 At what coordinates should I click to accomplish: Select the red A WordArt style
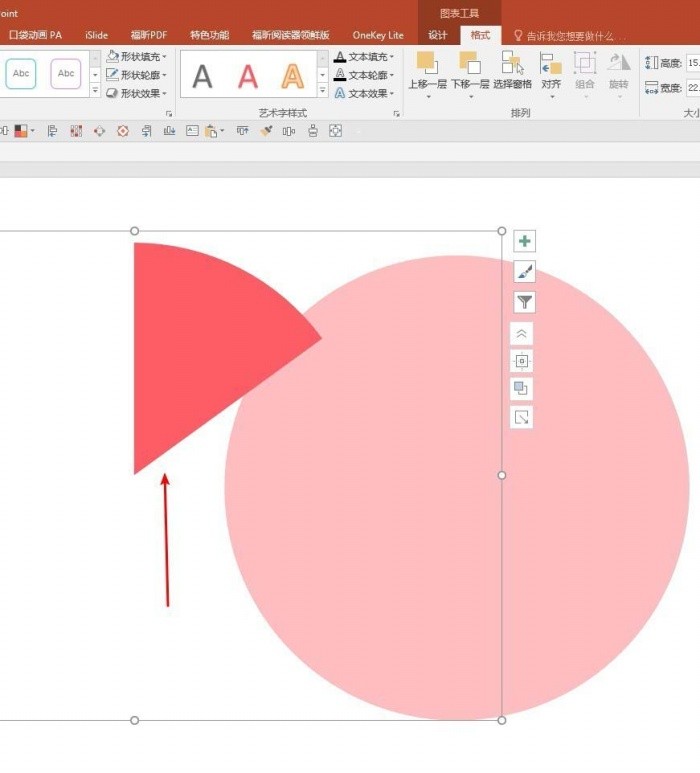[247, 76]
